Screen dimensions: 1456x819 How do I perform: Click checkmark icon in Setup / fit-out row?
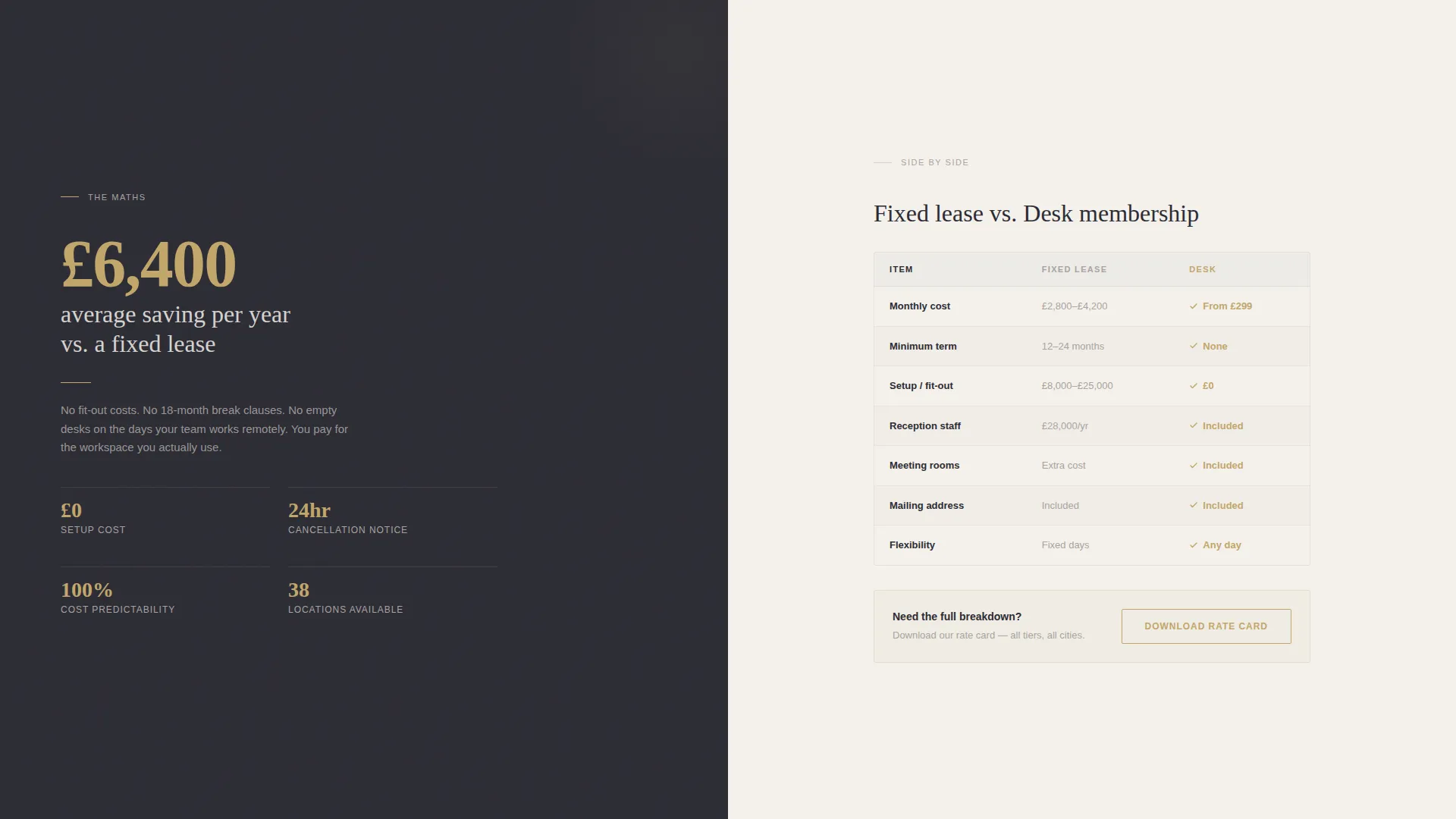click(x=1194, y=386)
